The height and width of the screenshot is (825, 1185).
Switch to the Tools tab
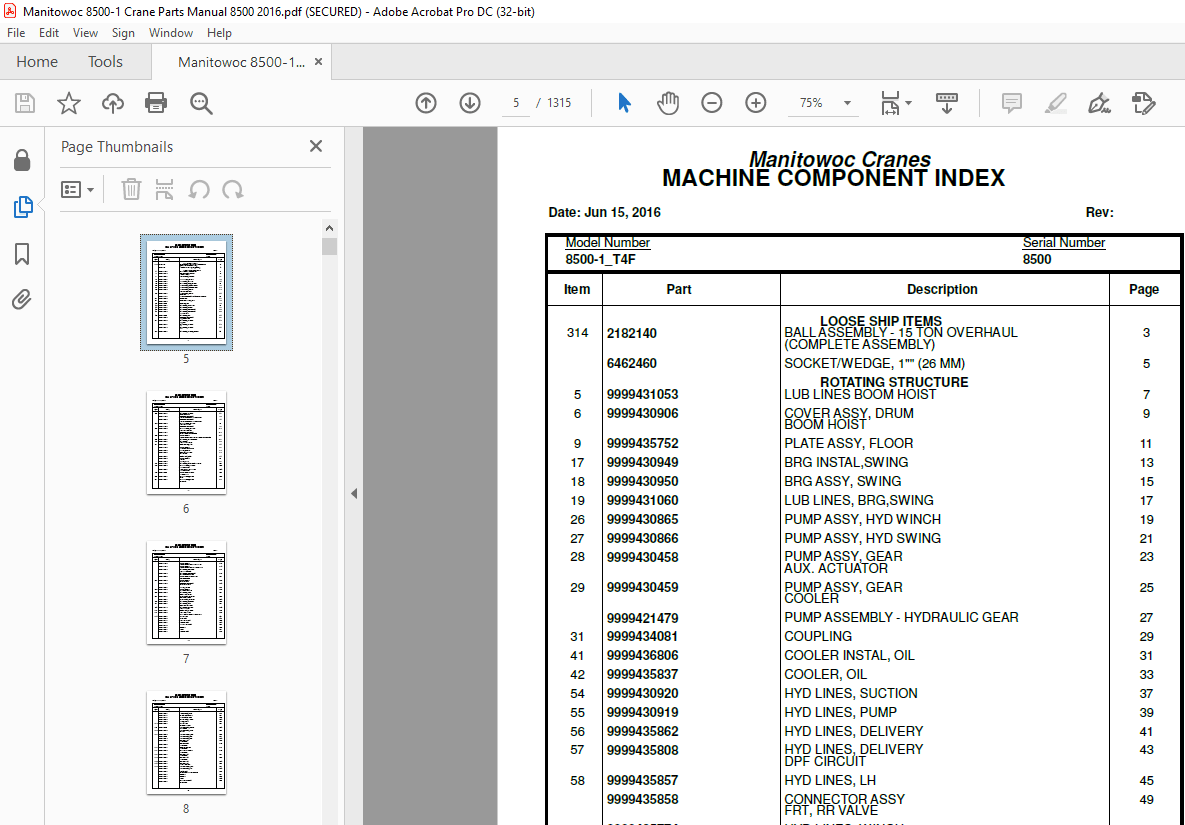[x=105, y=61]
